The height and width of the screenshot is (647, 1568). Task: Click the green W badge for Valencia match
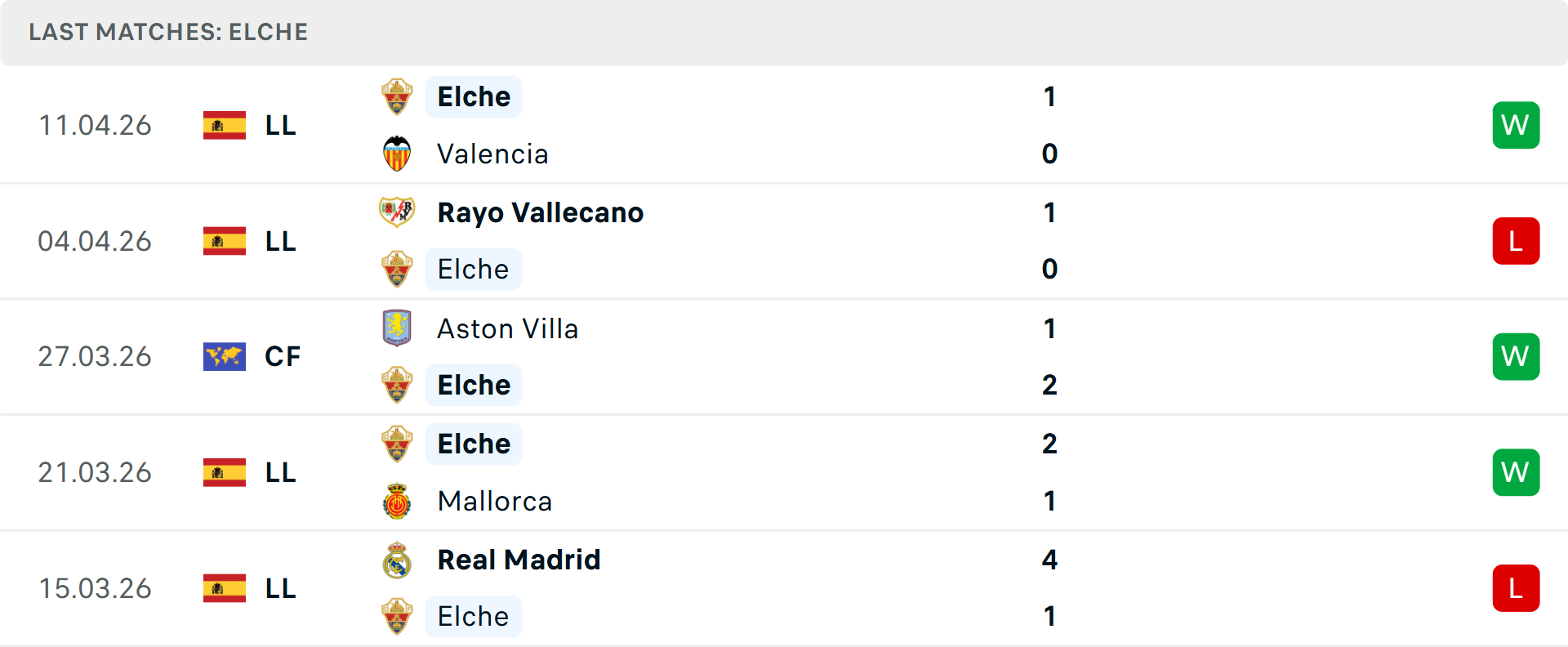point(1516,125)
